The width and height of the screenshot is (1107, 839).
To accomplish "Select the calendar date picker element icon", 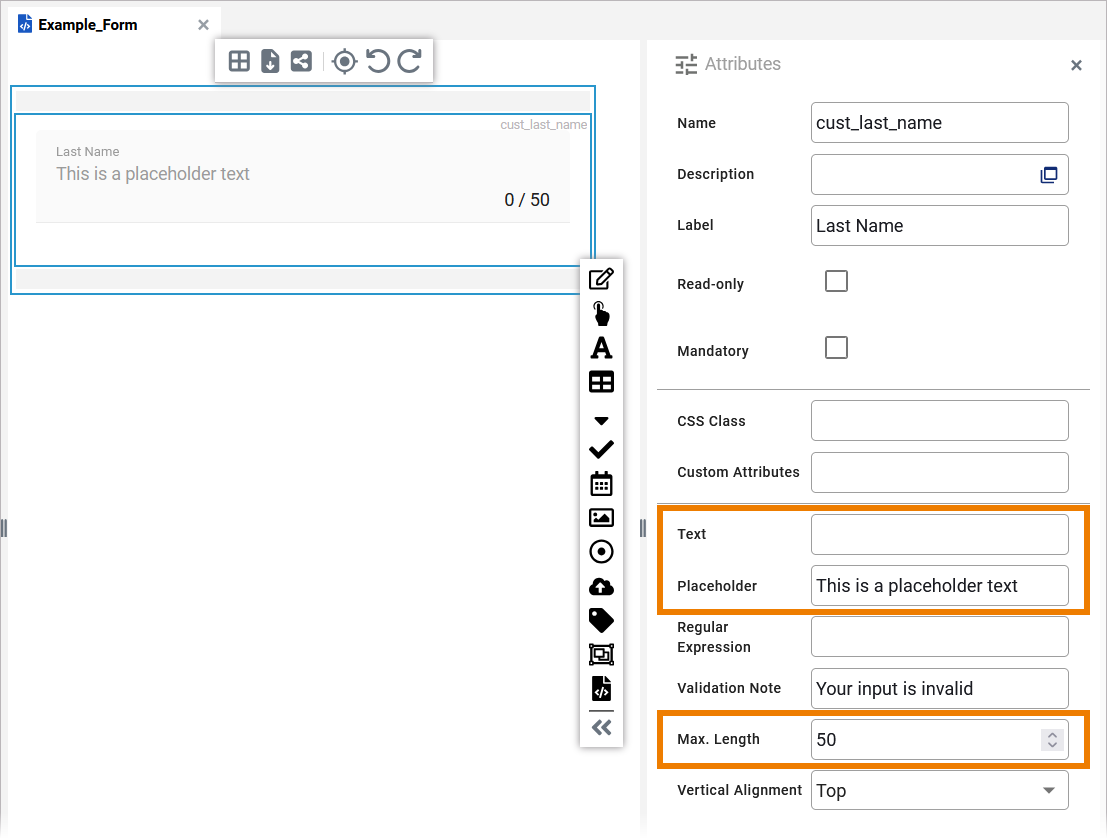I will pos(601,484).
